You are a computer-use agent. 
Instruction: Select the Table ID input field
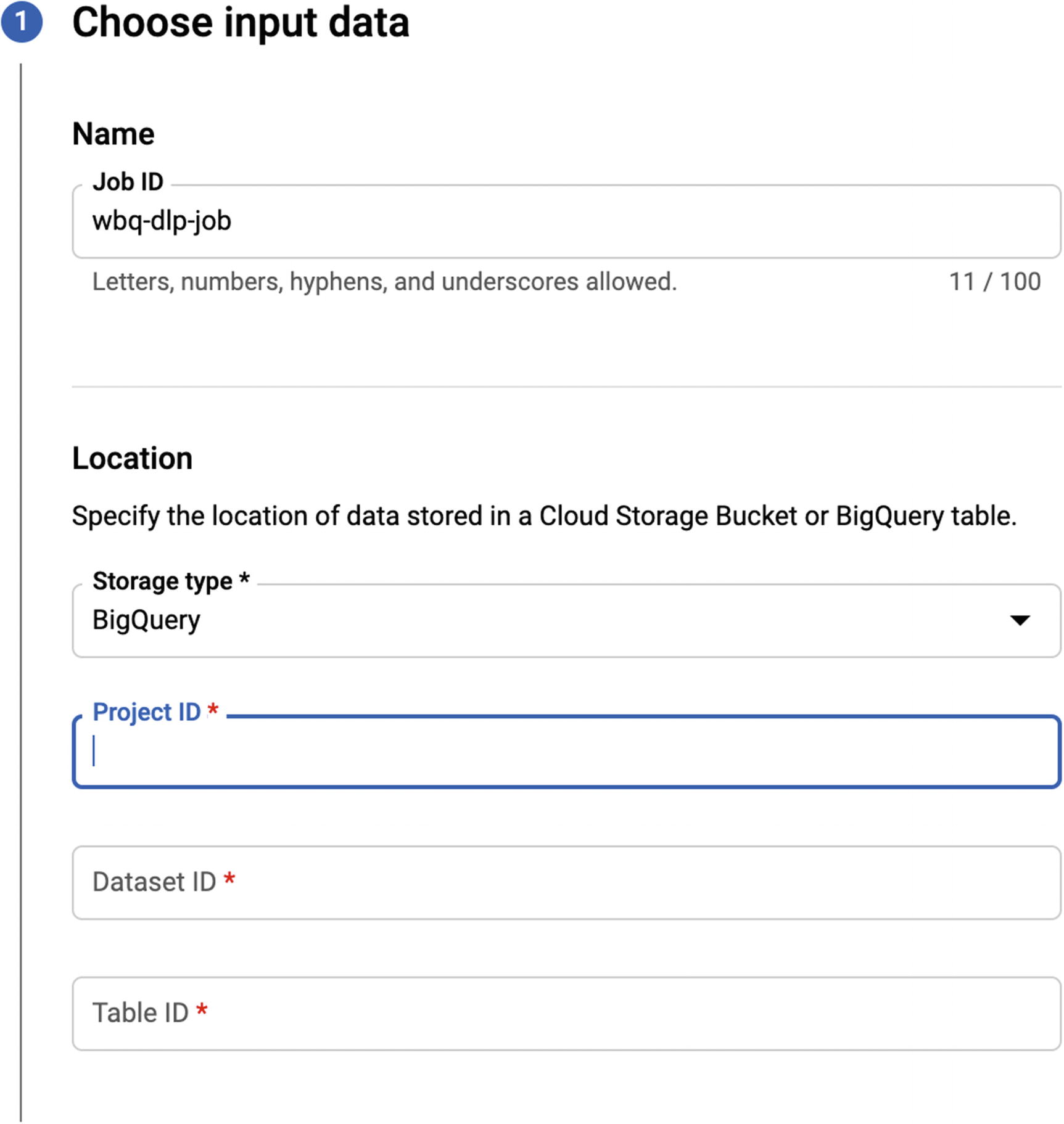click(x=566, y=1014)
